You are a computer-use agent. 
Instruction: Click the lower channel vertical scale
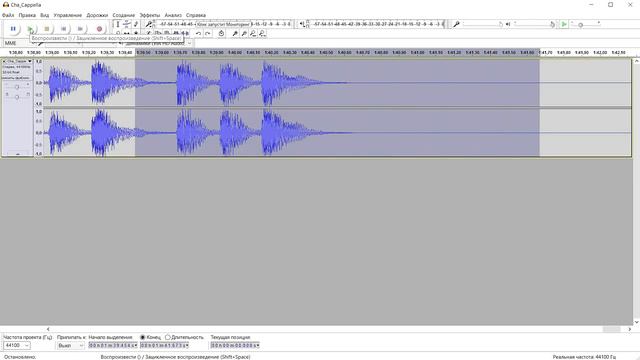click(x=39, y=132)
